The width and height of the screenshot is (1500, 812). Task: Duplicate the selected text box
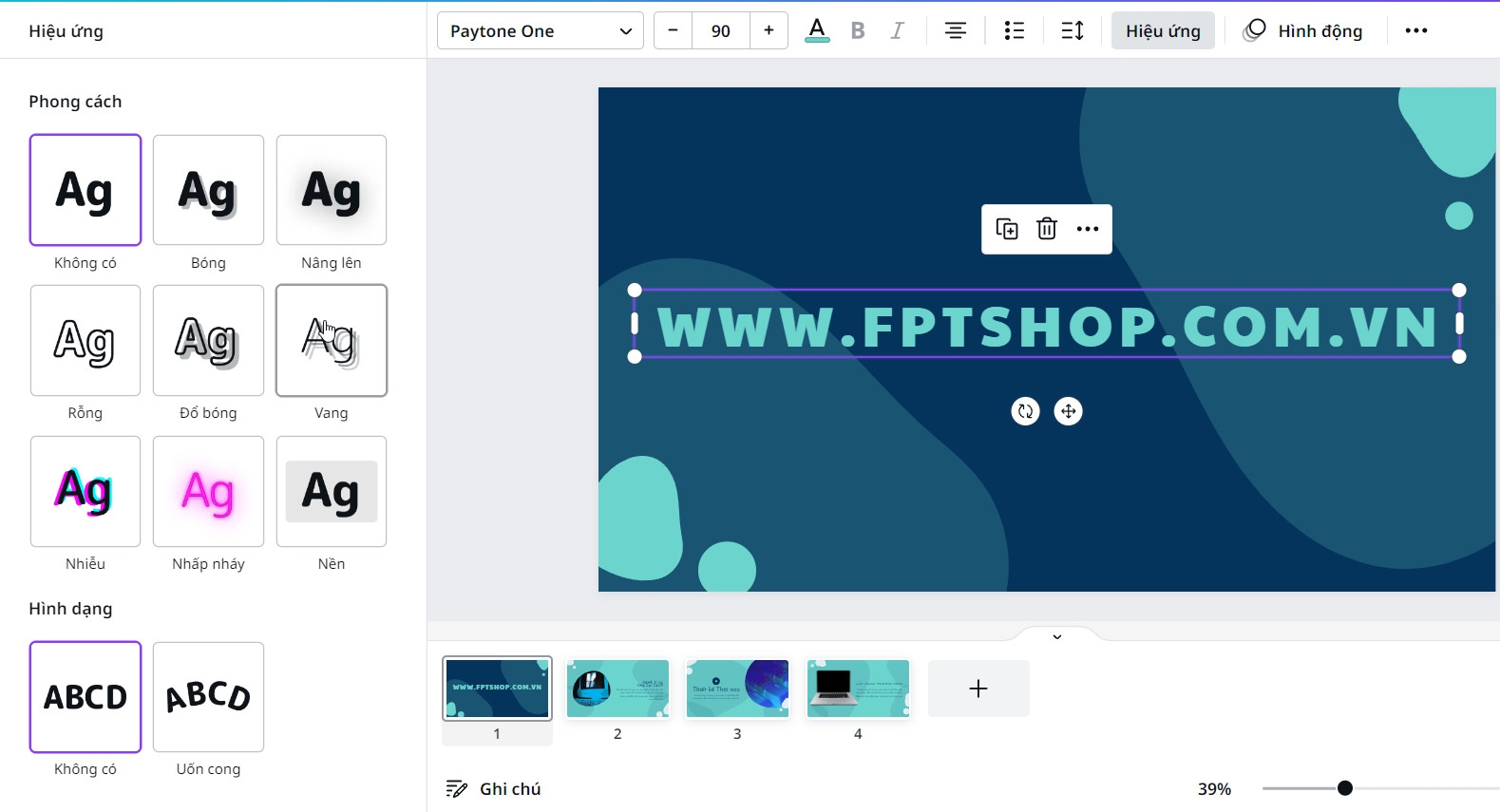(1007, 229)
